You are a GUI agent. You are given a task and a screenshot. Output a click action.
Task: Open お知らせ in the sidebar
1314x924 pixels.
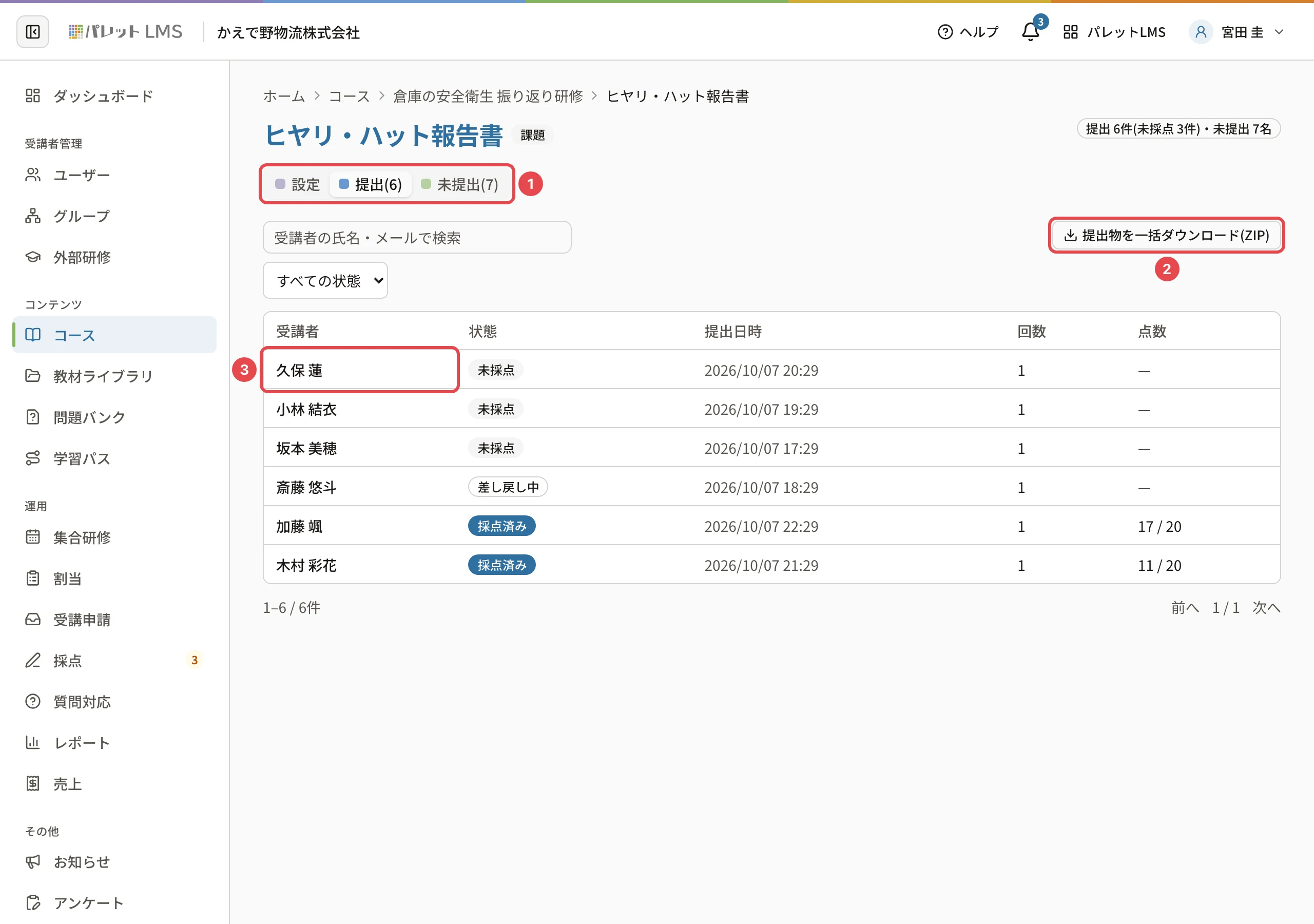point(114,861)
